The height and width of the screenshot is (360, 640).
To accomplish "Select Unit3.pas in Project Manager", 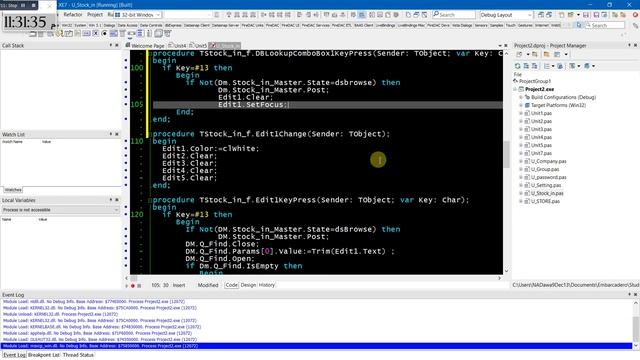I will [541, 129].
